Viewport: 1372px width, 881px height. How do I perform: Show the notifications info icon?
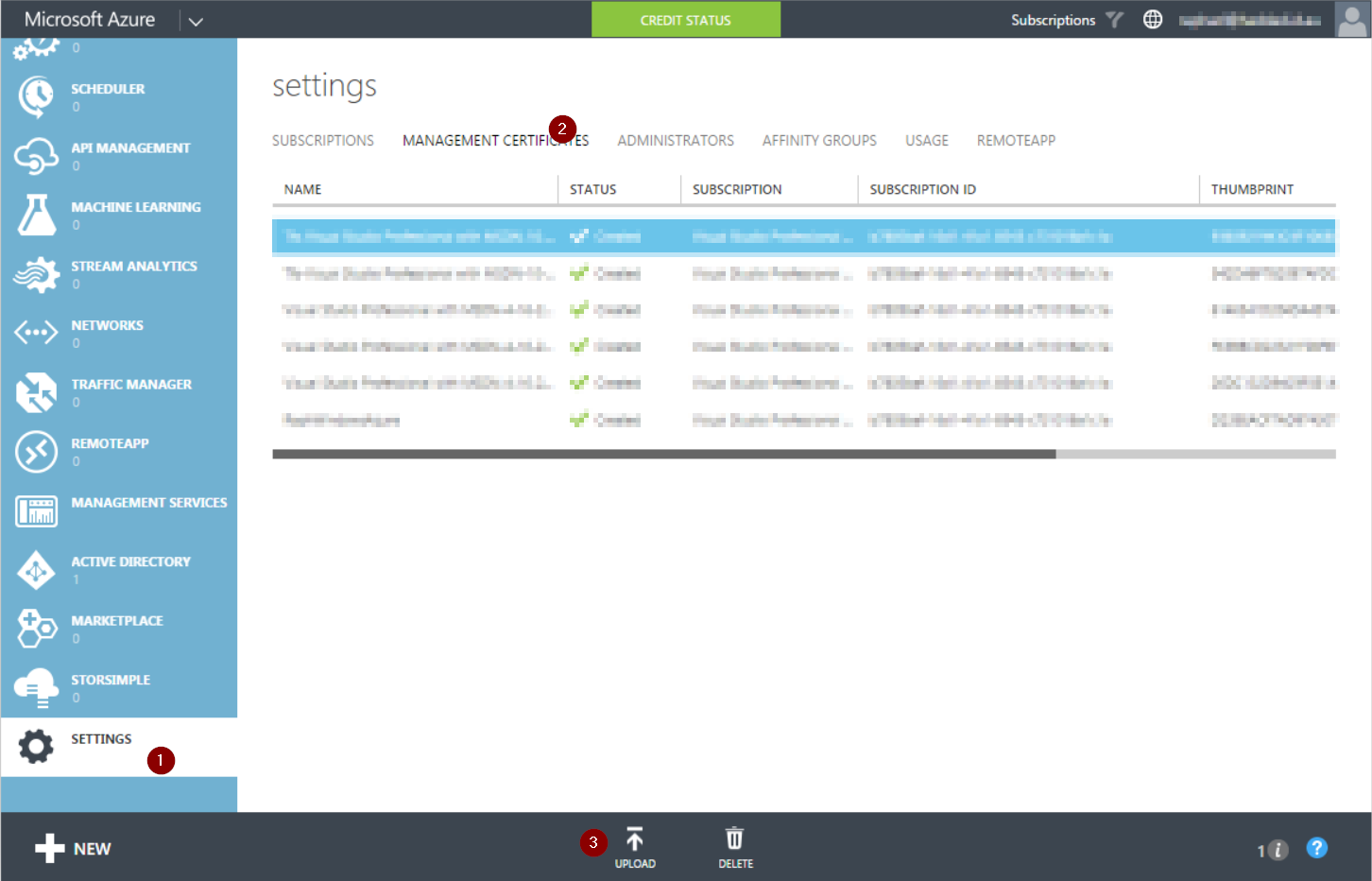tap(1277, 851)
